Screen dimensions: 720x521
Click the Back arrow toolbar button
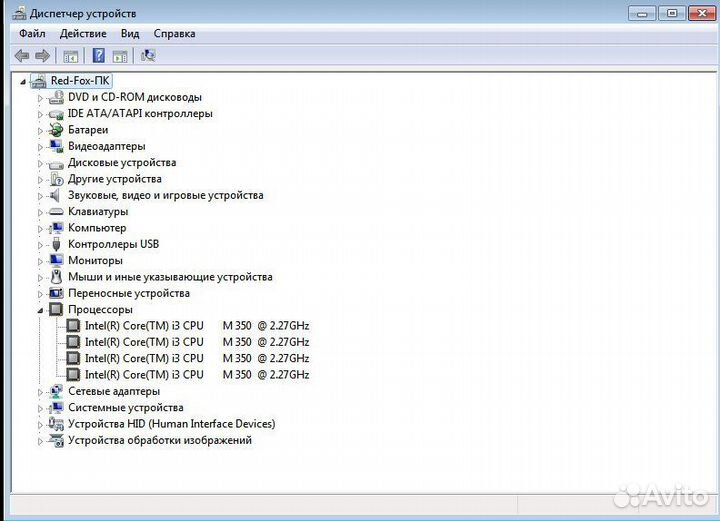22,56
